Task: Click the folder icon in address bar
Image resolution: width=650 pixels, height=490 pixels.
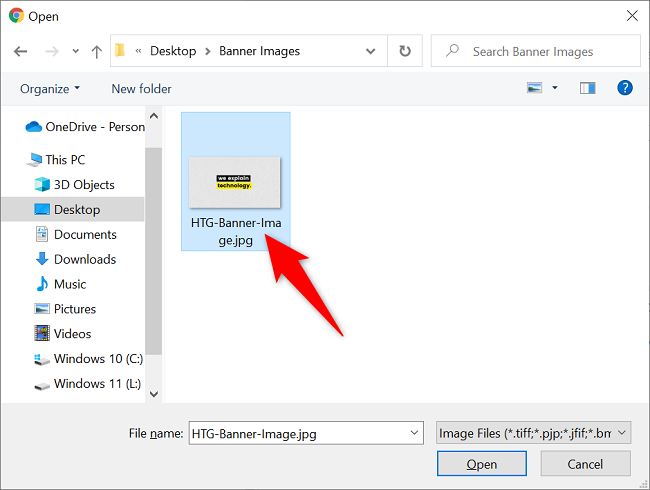Action: tap(120, 51)
